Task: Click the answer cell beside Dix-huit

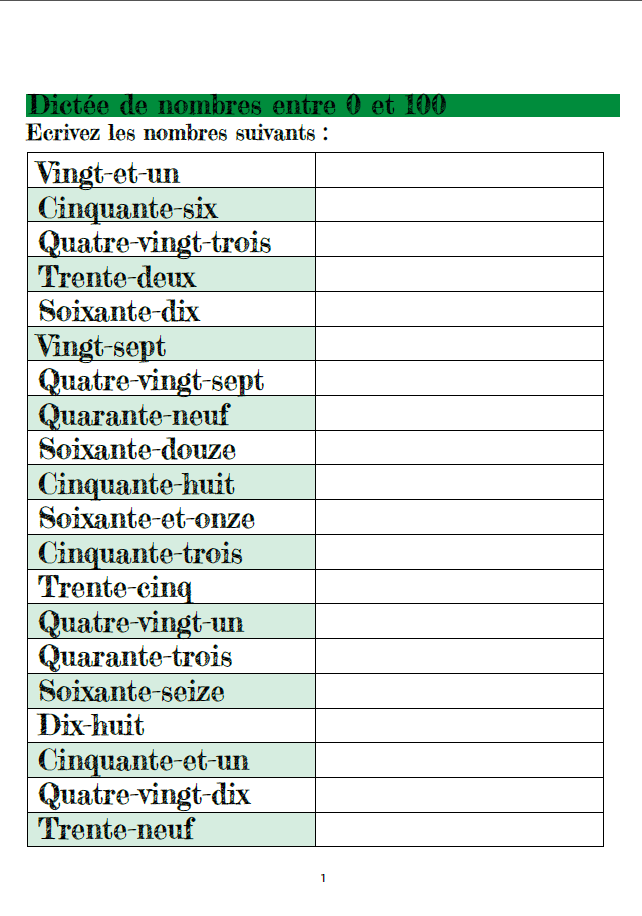Action: coord(459,726)
